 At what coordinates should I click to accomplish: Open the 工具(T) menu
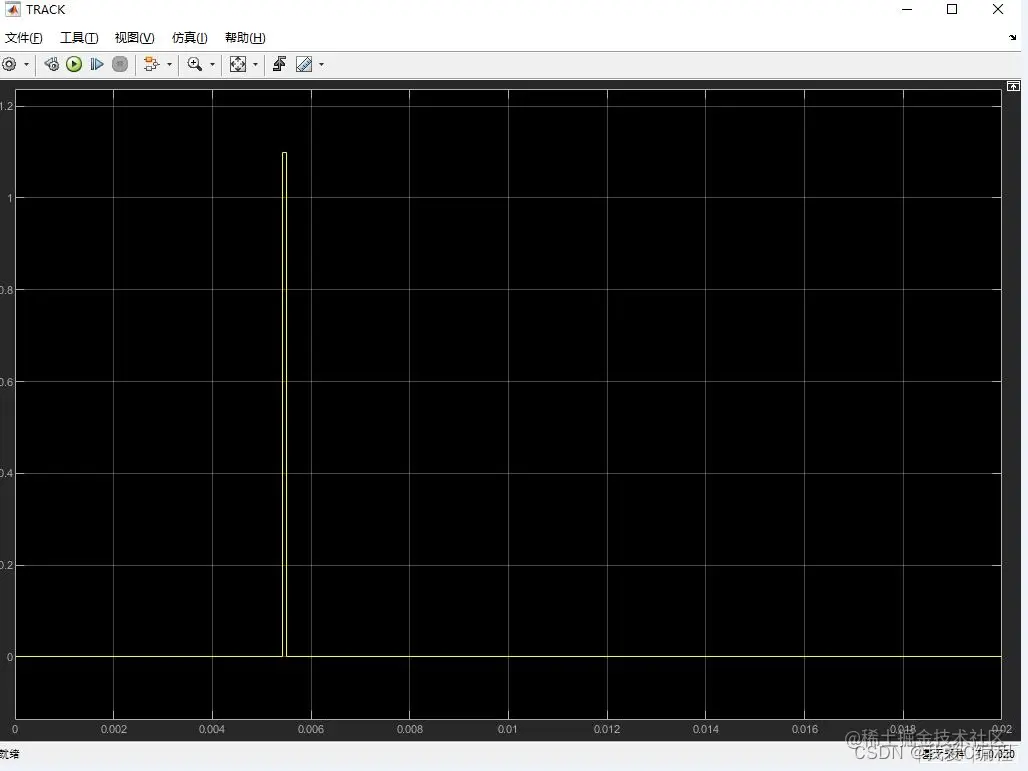79,38
